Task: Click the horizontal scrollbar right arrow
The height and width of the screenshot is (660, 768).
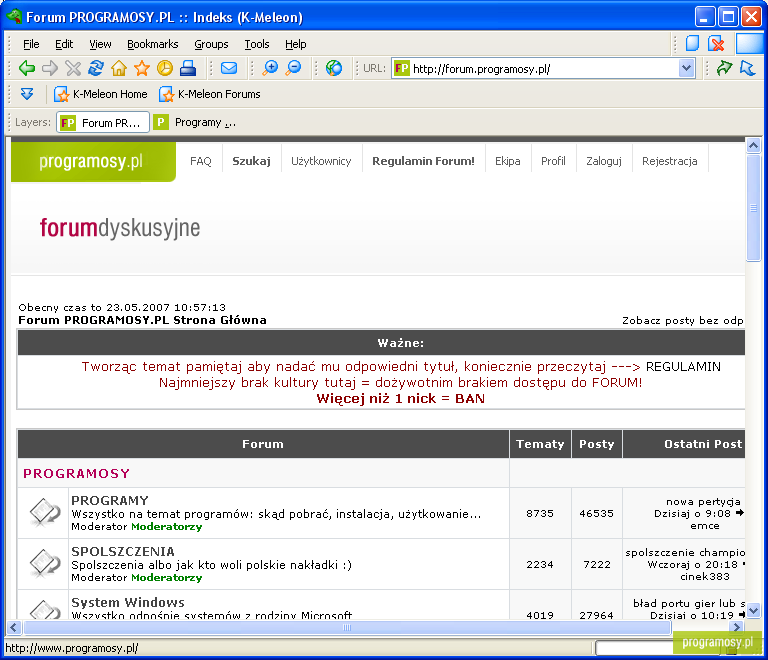Action: (736, 627)
